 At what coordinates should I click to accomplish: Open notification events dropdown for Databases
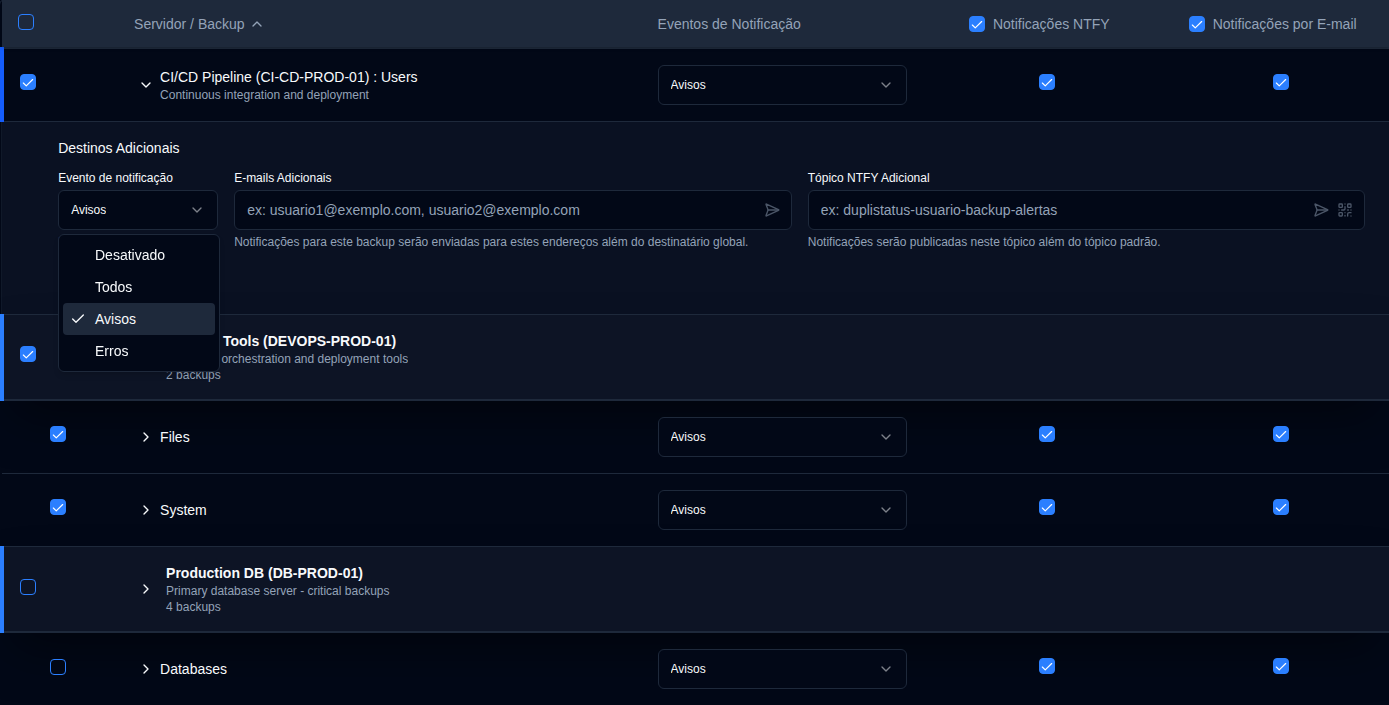pyautogui.click(x=782, y=669)
